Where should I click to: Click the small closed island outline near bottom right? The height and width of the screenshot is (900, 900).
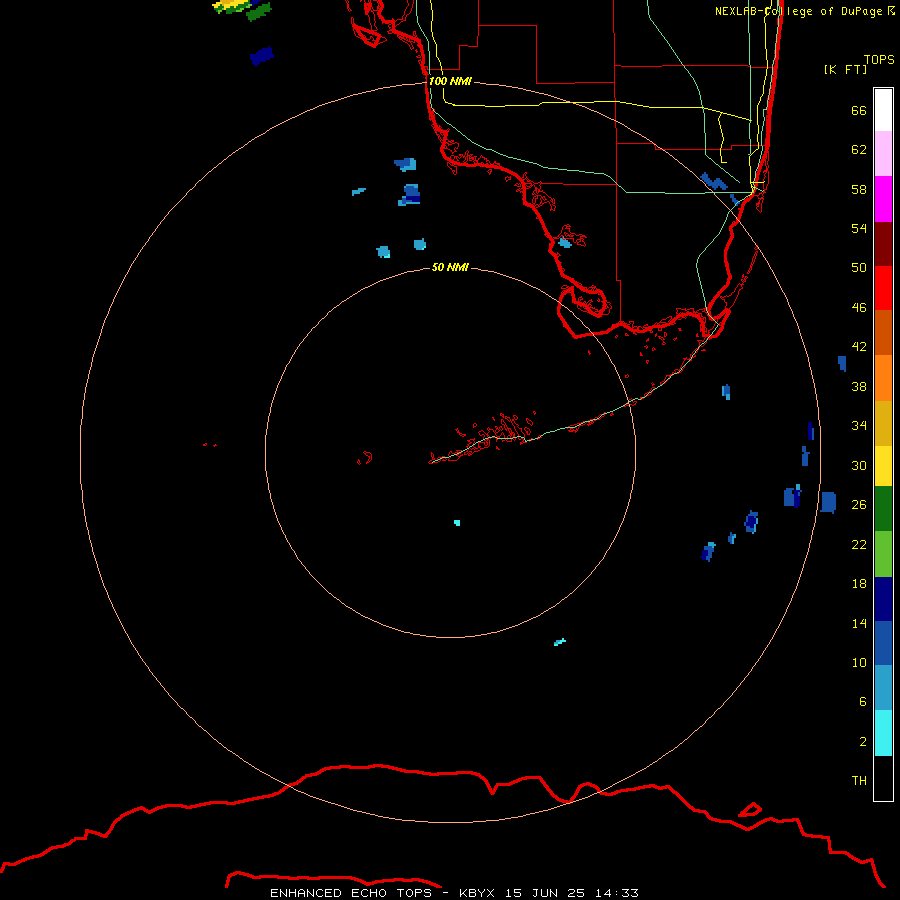[x=750, y=810]
